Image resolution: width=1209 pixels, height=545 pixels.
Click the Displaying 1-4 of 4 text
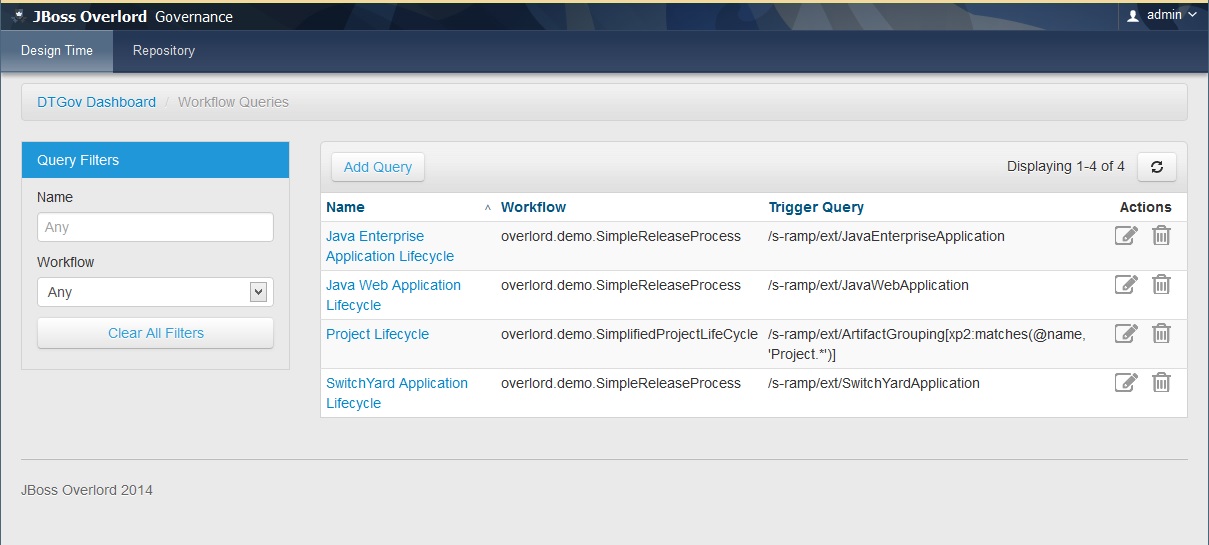coord(1066,166)
